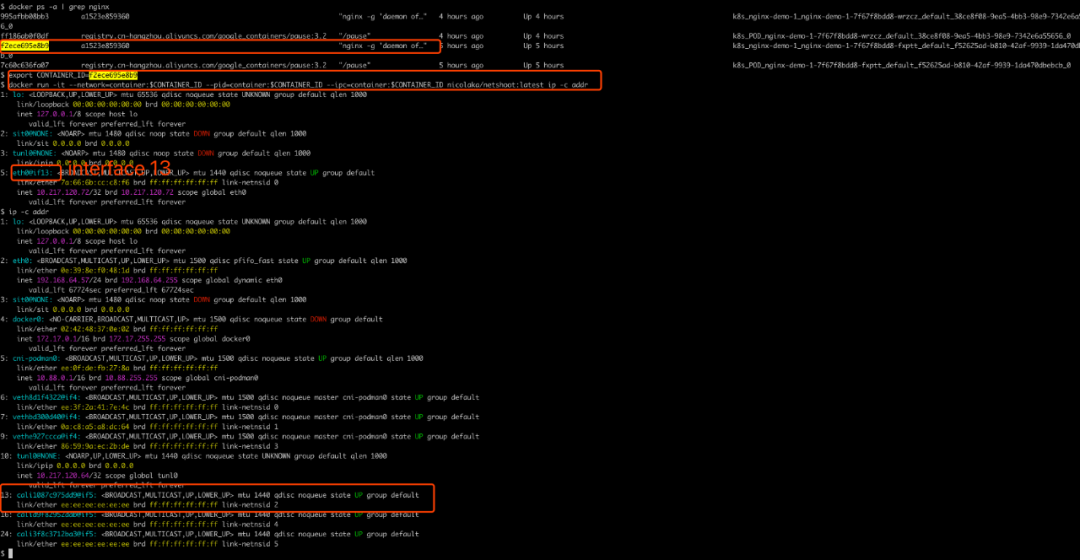1080x560 pixels.
Task: Click the red DOWN state on docker0 line
Action: tap(318, 319)
